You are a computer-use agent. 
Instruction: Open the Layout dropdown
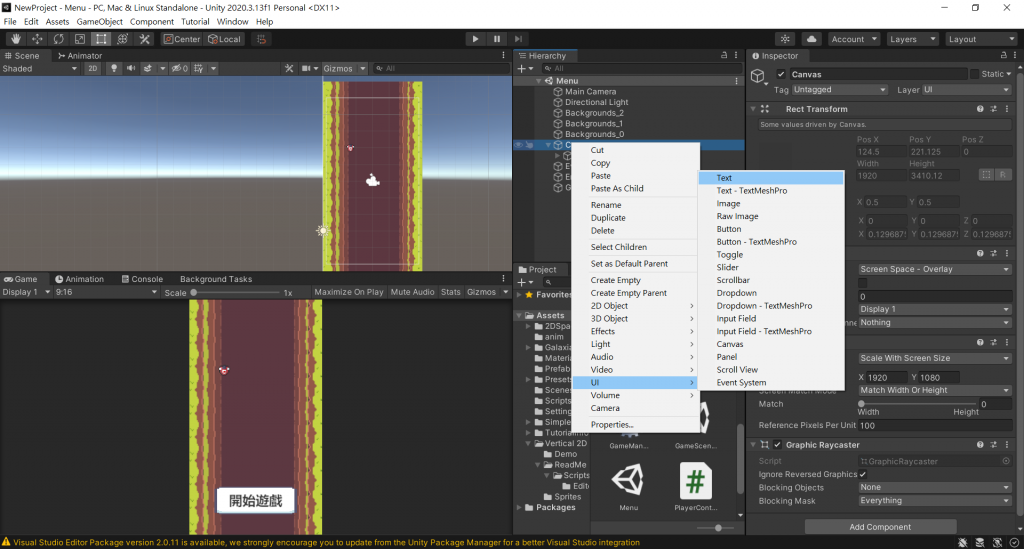pos(982,39)
